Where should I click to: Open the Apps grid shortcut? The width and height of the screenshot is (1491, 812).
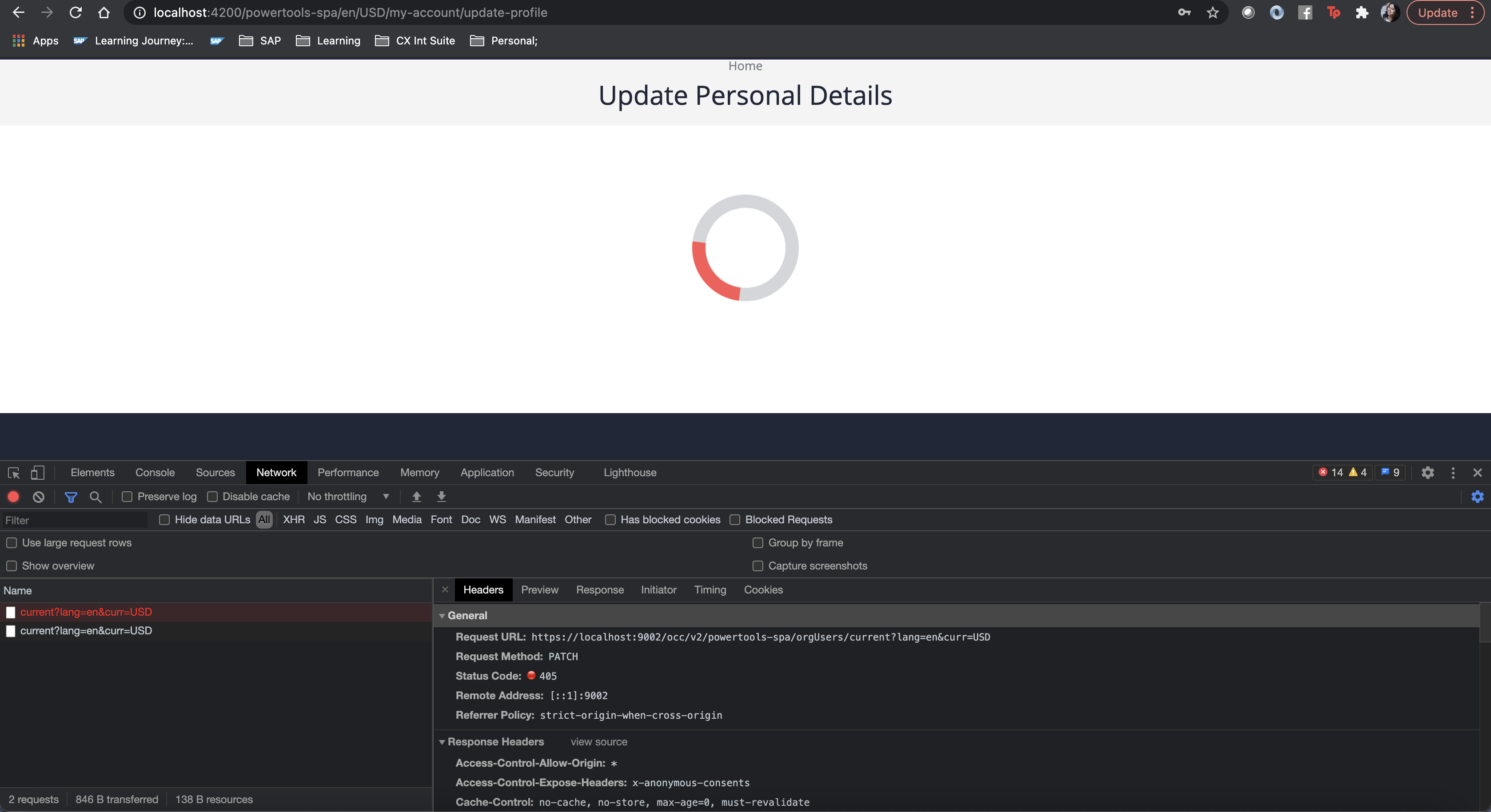point(35,40)
